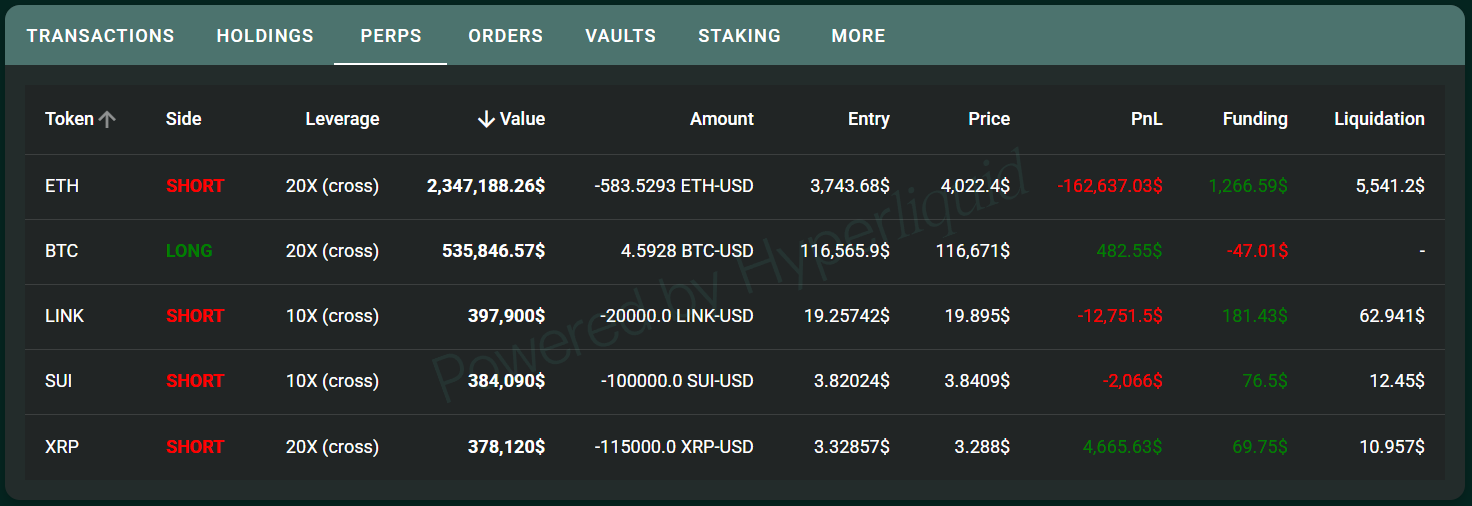
Task: Open the HOLDINGS tab
Action: (x=265, y=36)
